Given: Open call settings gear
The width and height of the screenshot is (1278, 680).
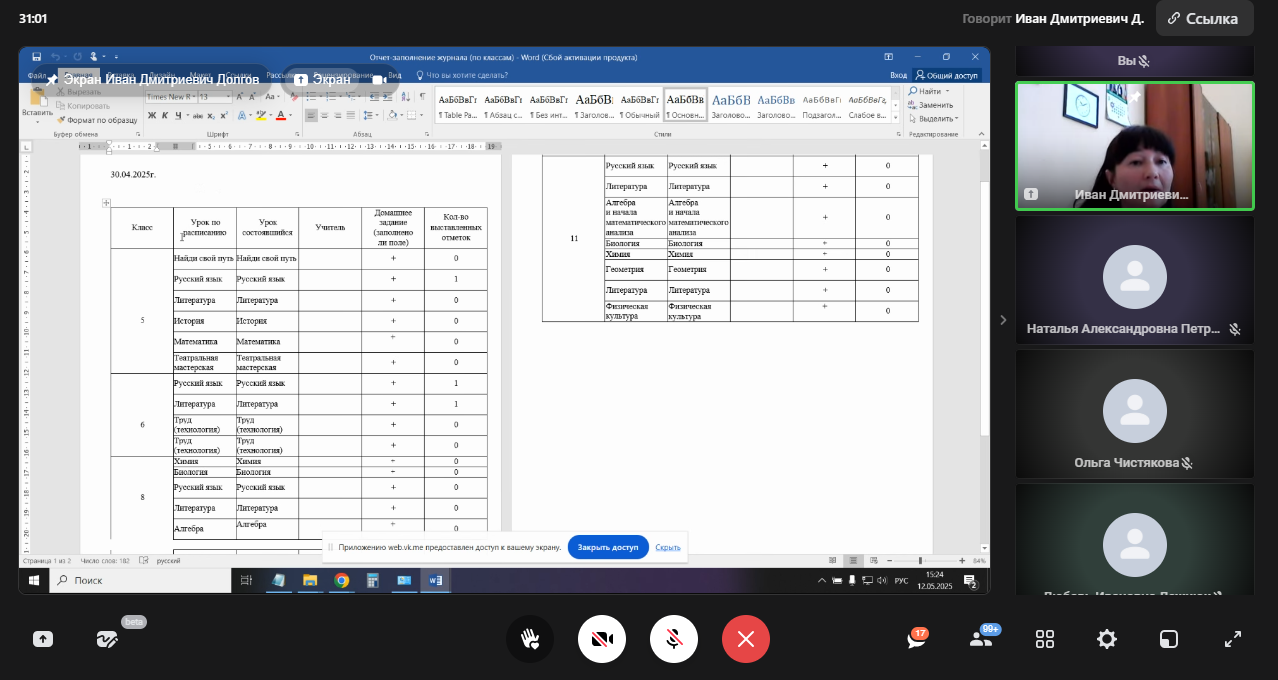Looking at the screenshot, I should pos(1106,639).
